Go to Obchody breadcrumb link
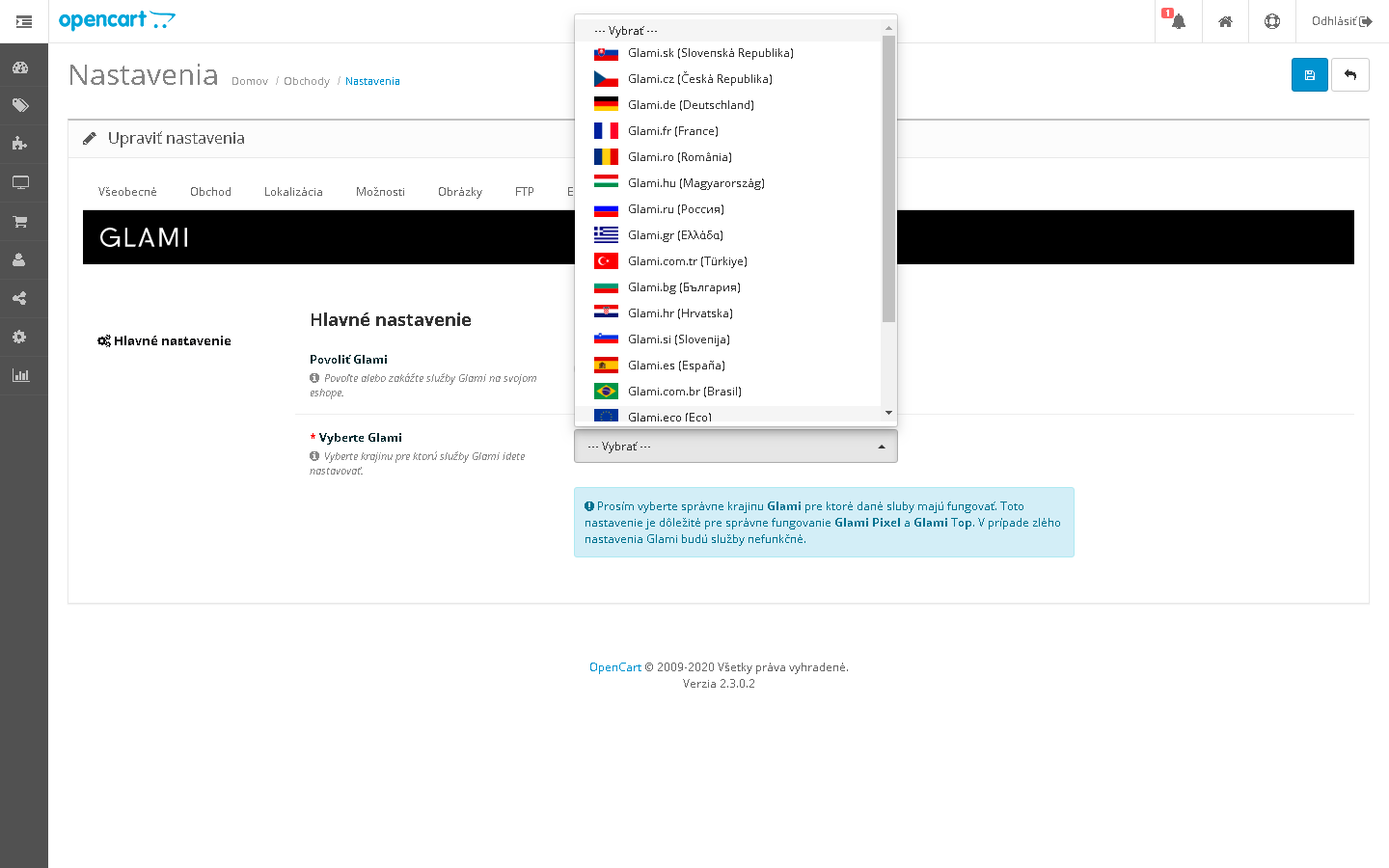 [307, 81]
